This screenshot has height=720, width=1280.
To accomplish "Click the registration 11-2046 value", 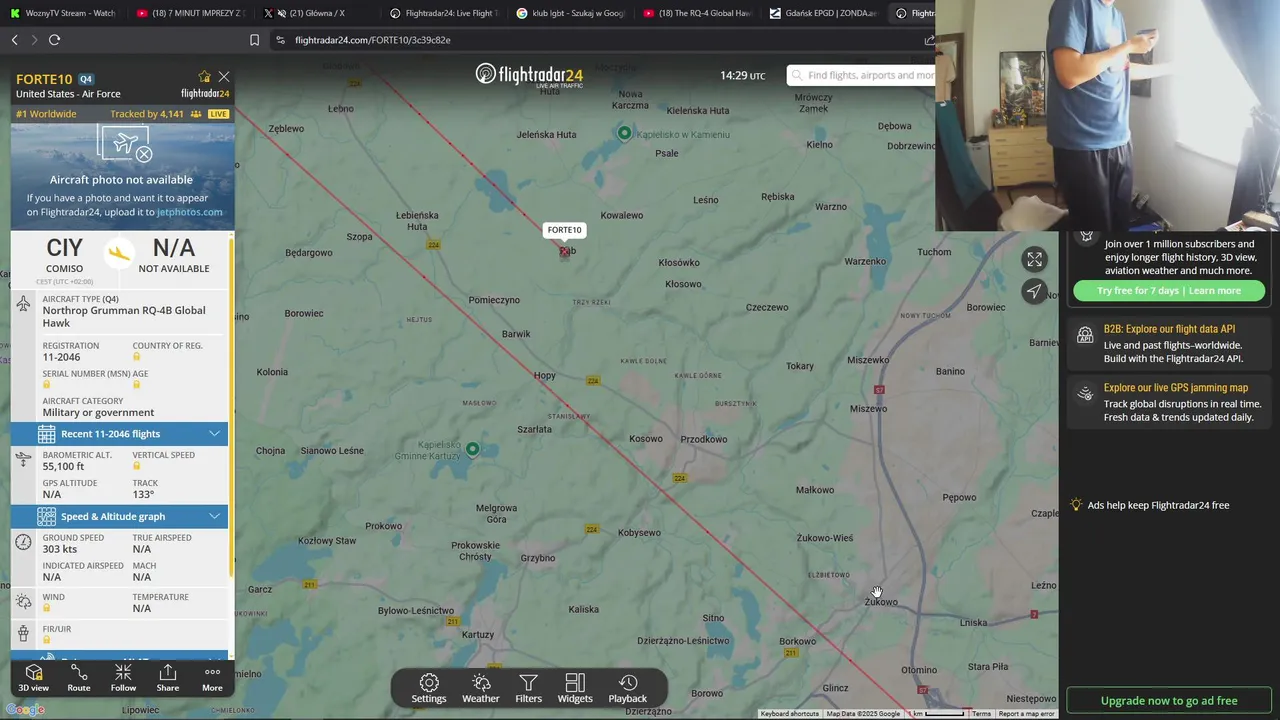I will pyautogui.click(x=61, y=357).
